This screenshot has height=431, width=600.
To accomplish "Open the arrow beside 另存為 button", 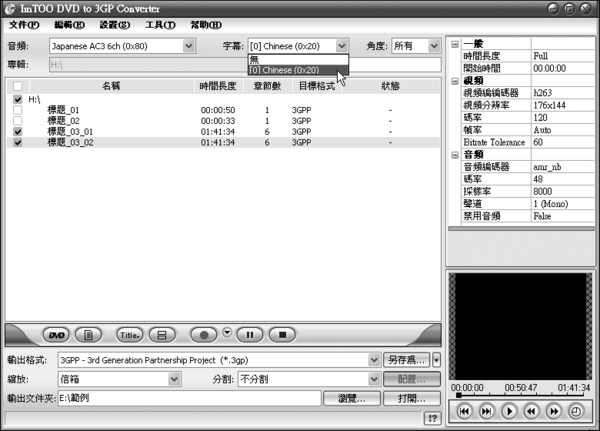I will coord(436,360).
